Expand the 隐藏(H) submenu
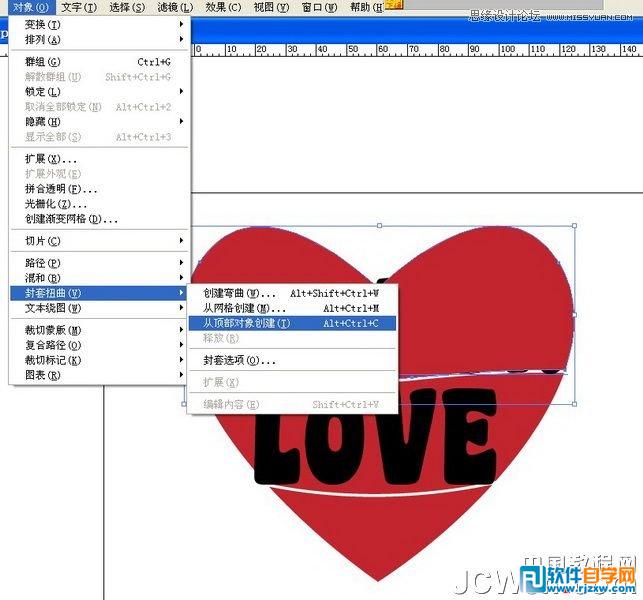 point(100,121)
